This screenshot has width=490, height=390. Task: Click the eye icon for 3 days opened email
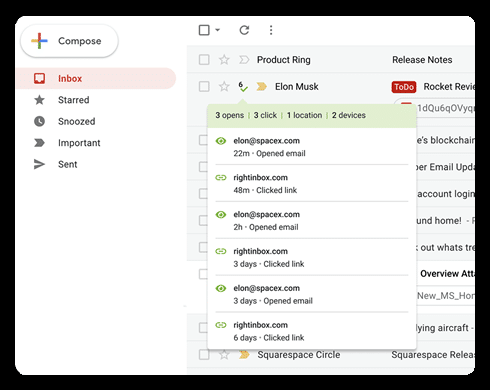[221, 288]
